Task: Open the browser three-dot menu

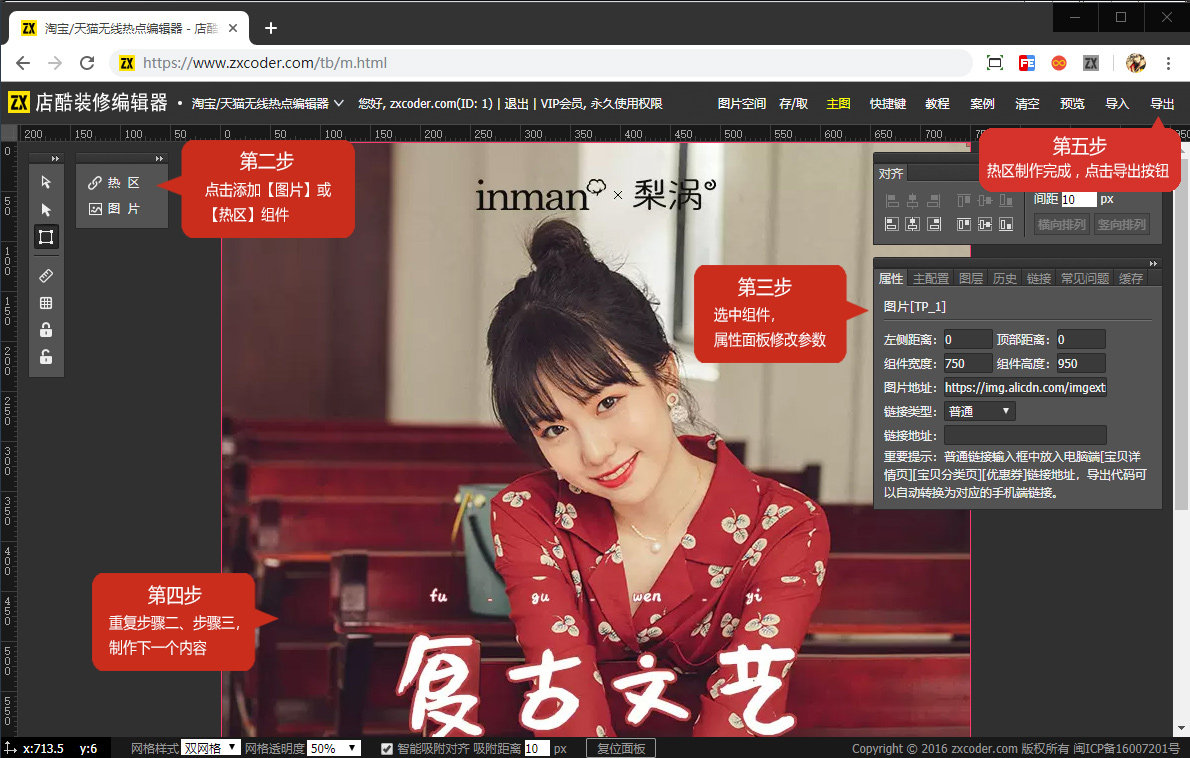Action: (x=1168, y=63)
